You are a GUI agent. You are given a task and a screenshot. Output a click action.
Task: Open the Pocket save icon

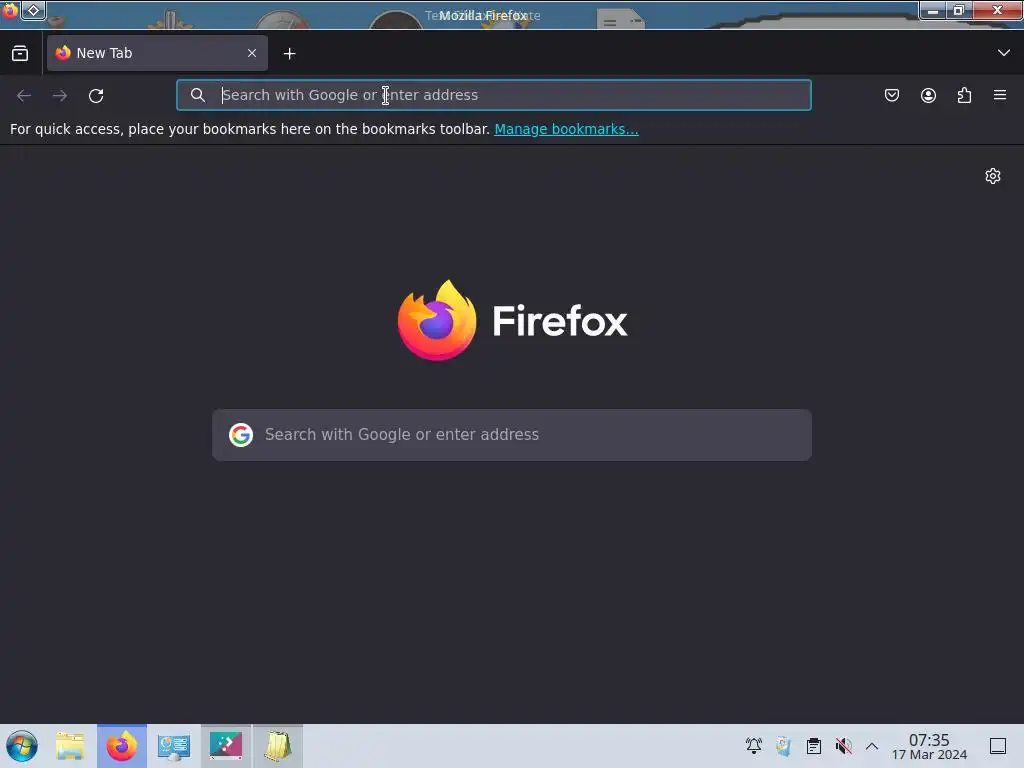[x=892, y=95]
